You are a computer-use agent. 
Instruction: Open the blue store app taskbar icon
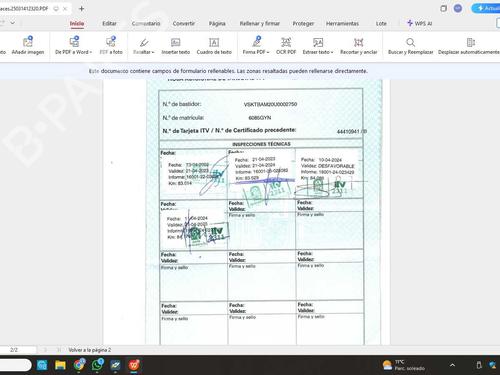[42, 365]
